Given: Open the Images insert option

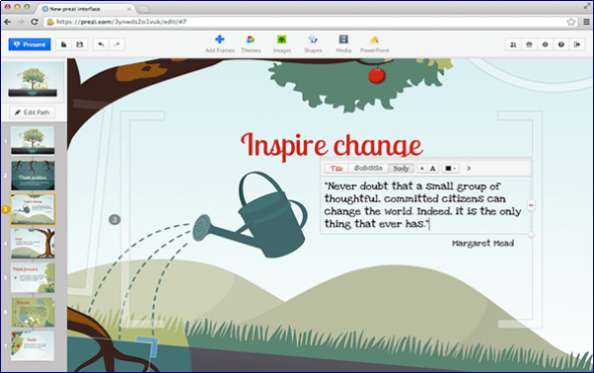Looking at the screenshot, I should tap(282, 44).
